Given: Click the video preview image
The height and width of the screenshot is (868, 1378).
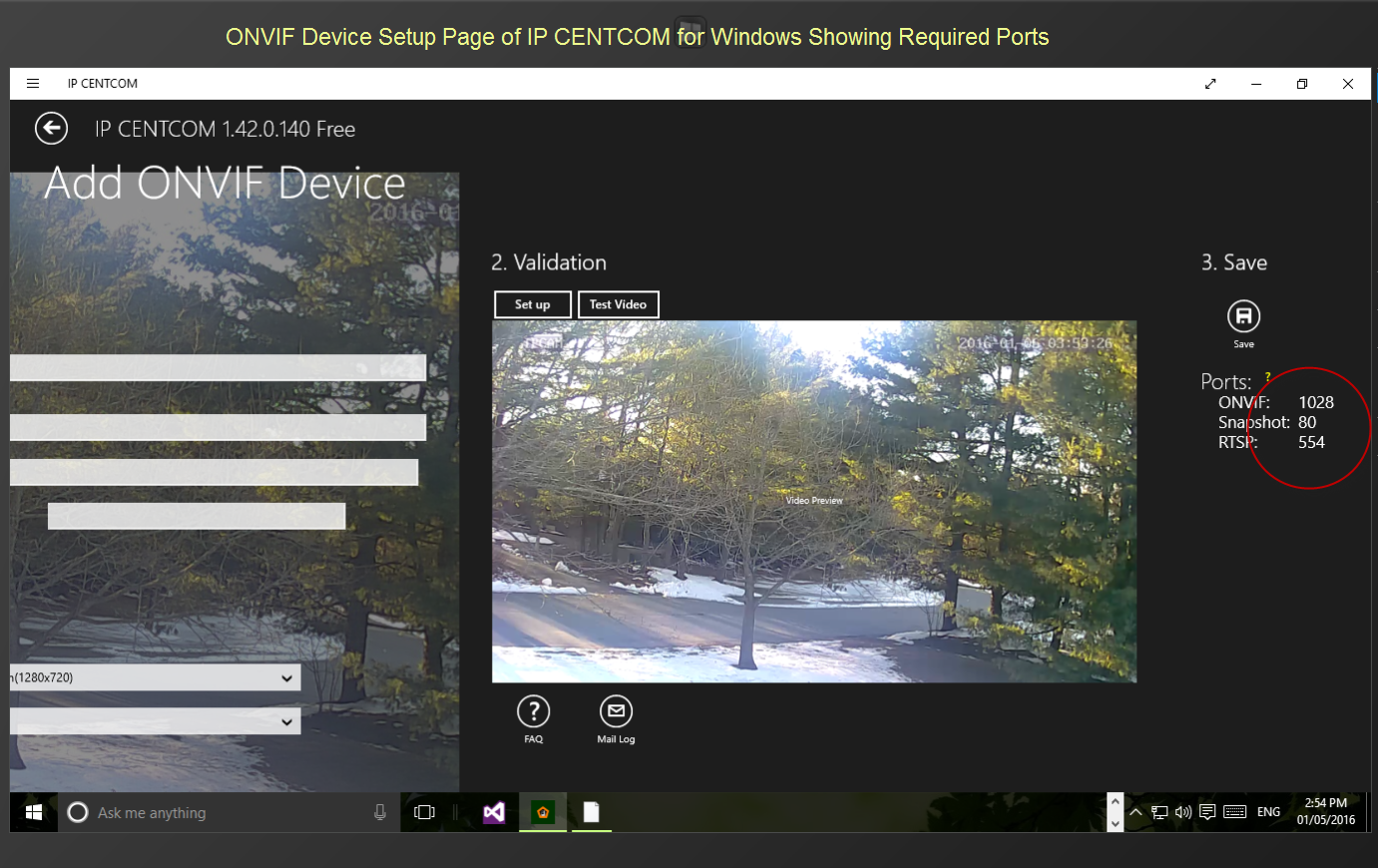Looking at the screenshot, I should point(814,501).
